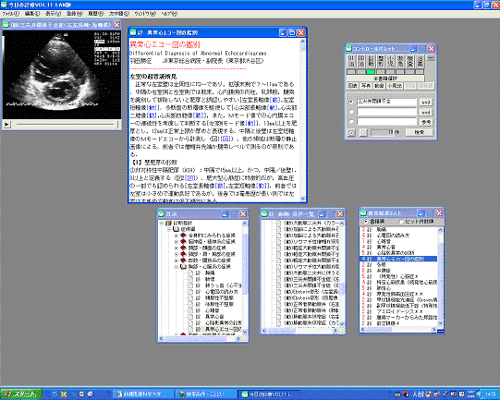Collapse the root node of contents tree

point(162,223)
